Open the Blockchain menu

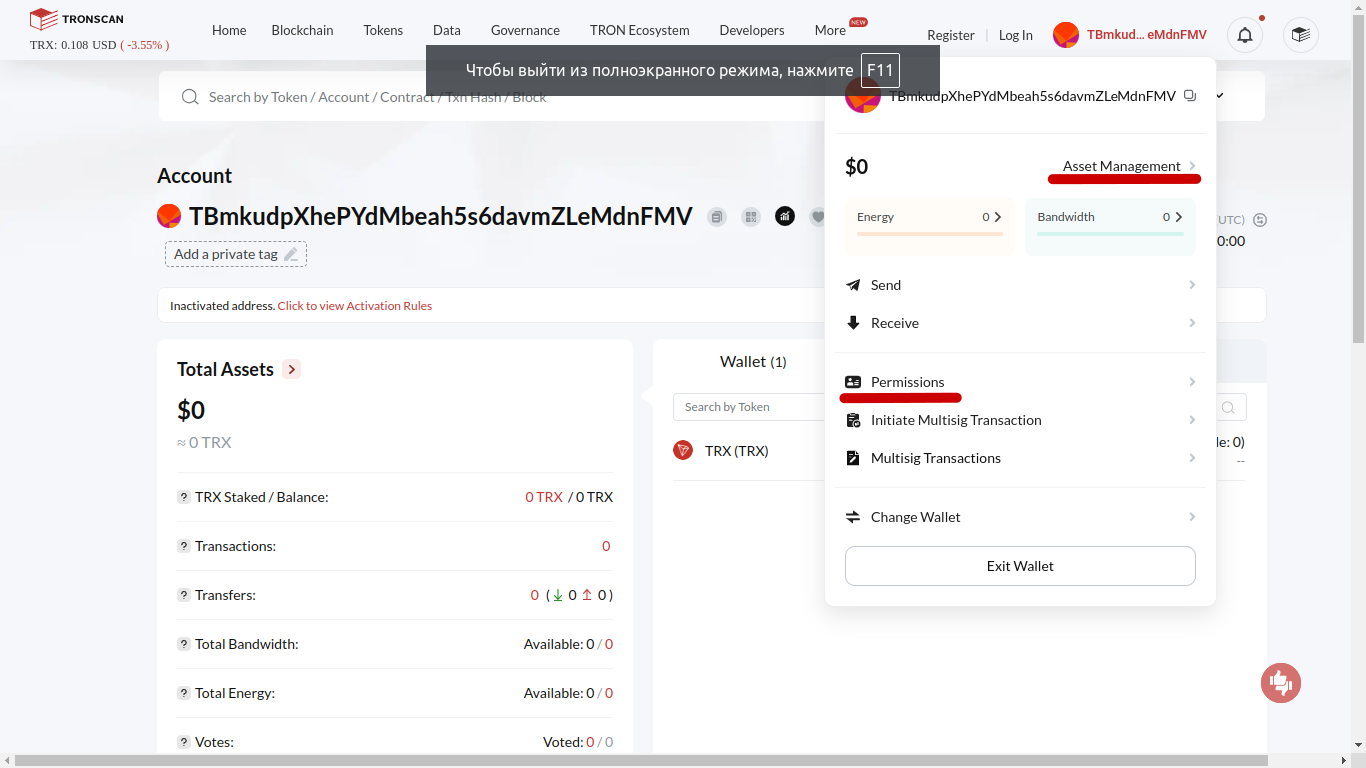tap(303, 30)
